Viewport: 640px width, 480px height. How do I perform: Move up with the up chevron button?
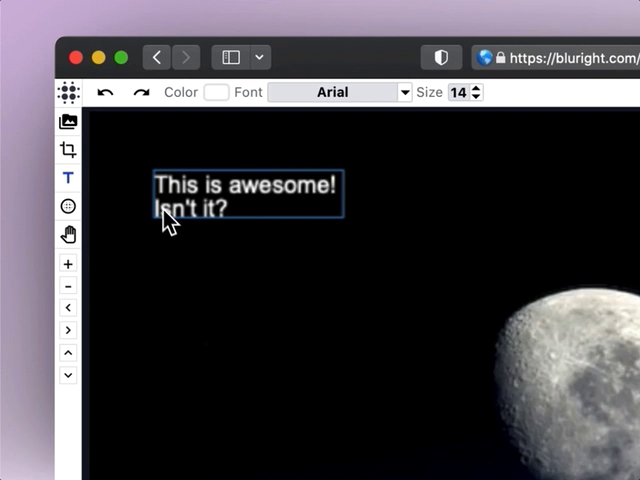tap(68, 353)
